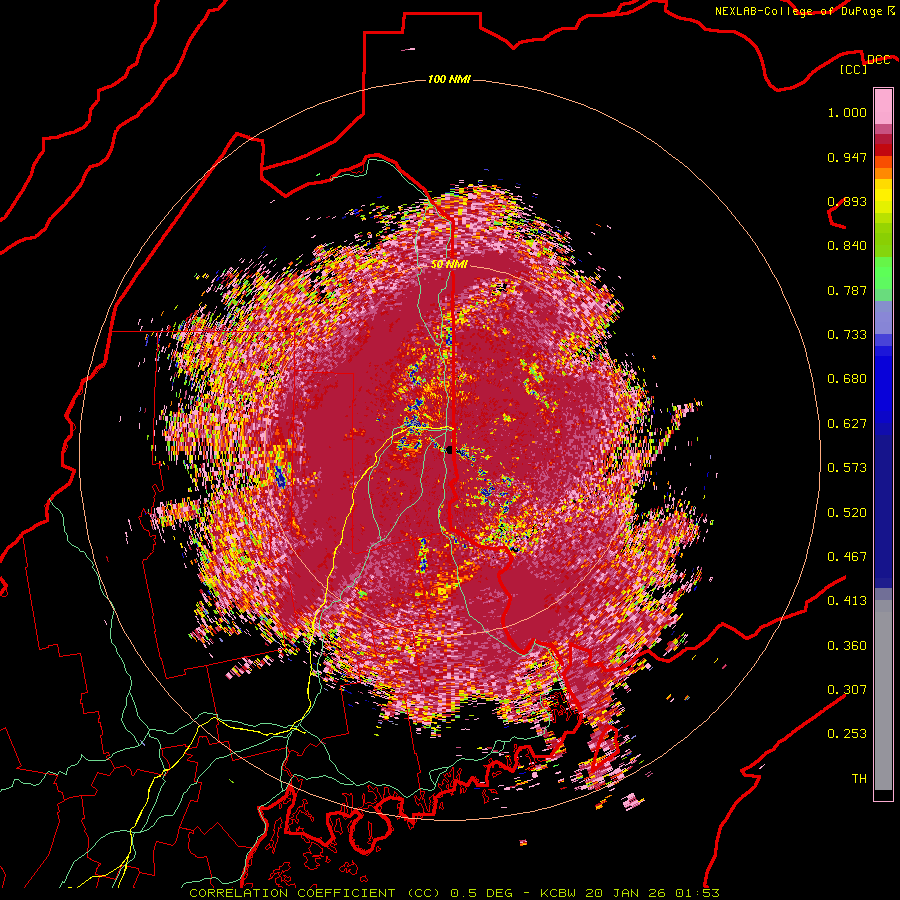Click the 0.573 legend value
Image resolution: width=900 pixels, height=900 pixels.
point(847,468)
